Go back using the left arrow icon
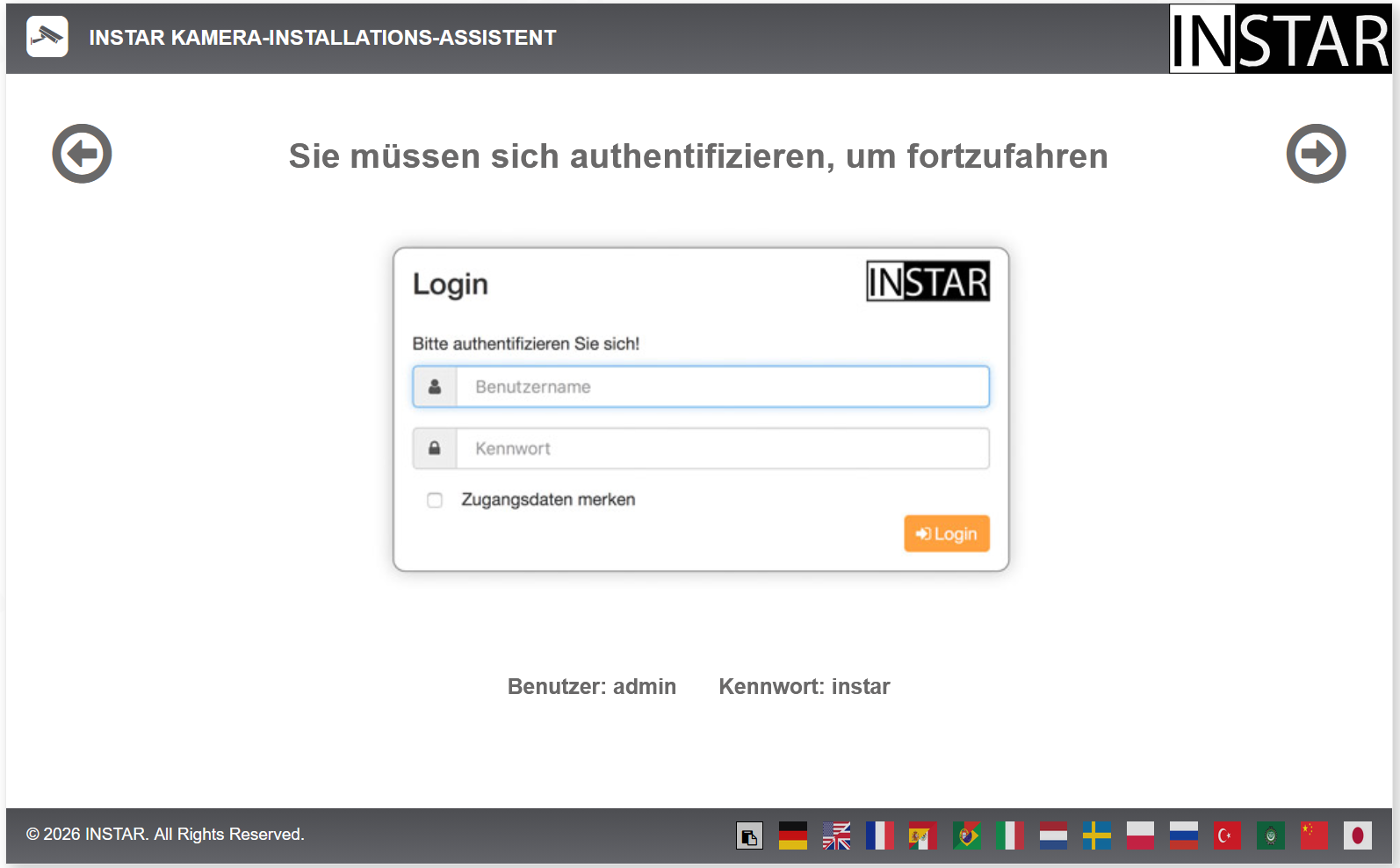Image resolution: width=1400 pixels, height=868 pixels. [82, 154]
